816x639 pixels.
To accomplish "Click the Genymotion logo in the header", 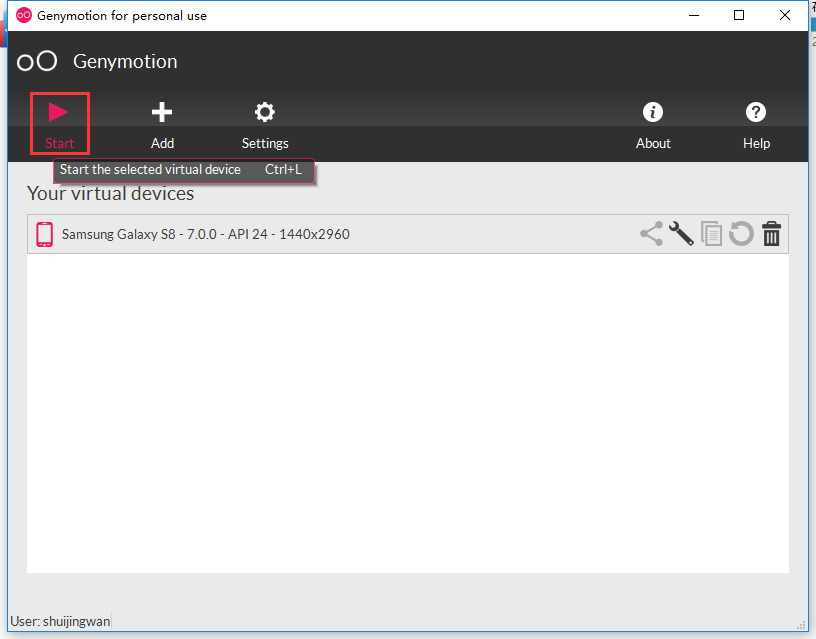I will (x=37, y=61).
